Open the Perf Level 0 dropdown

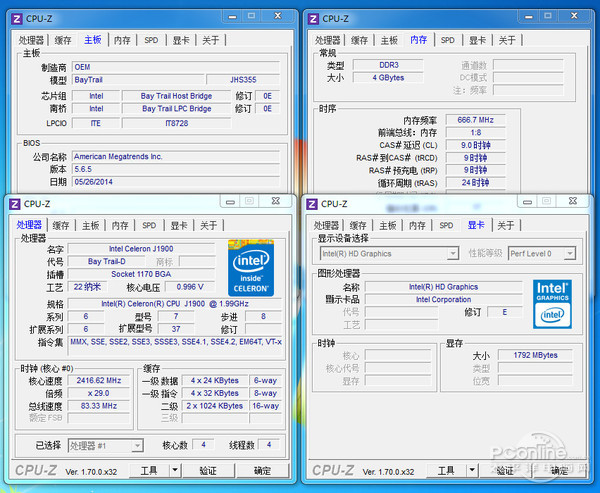(541, 254)
